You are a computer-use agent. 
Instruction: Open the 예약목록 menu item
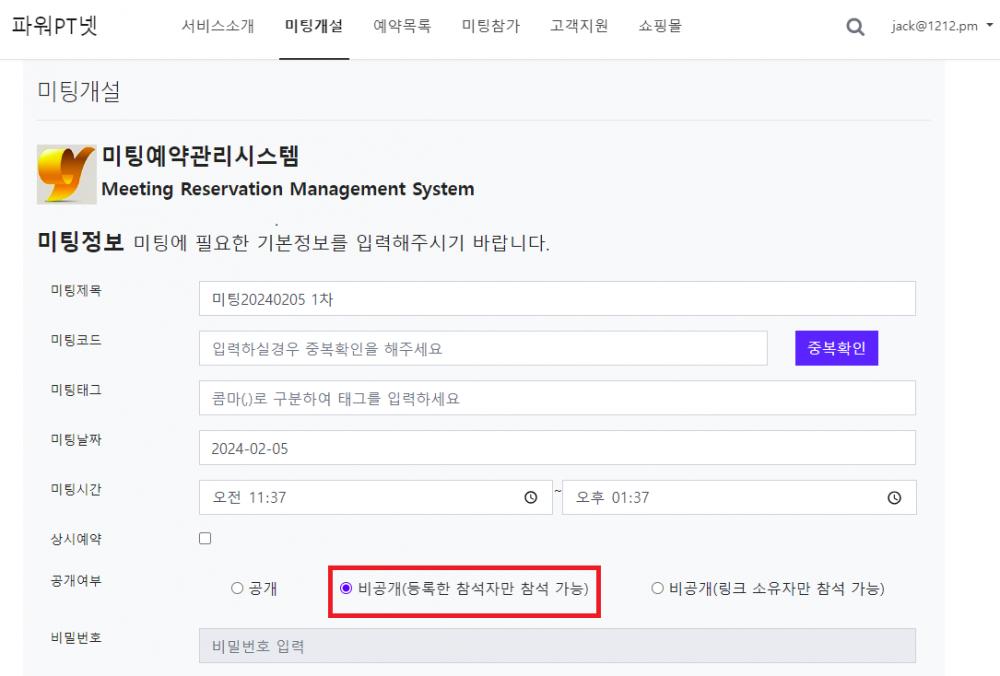tap(402, 26)
